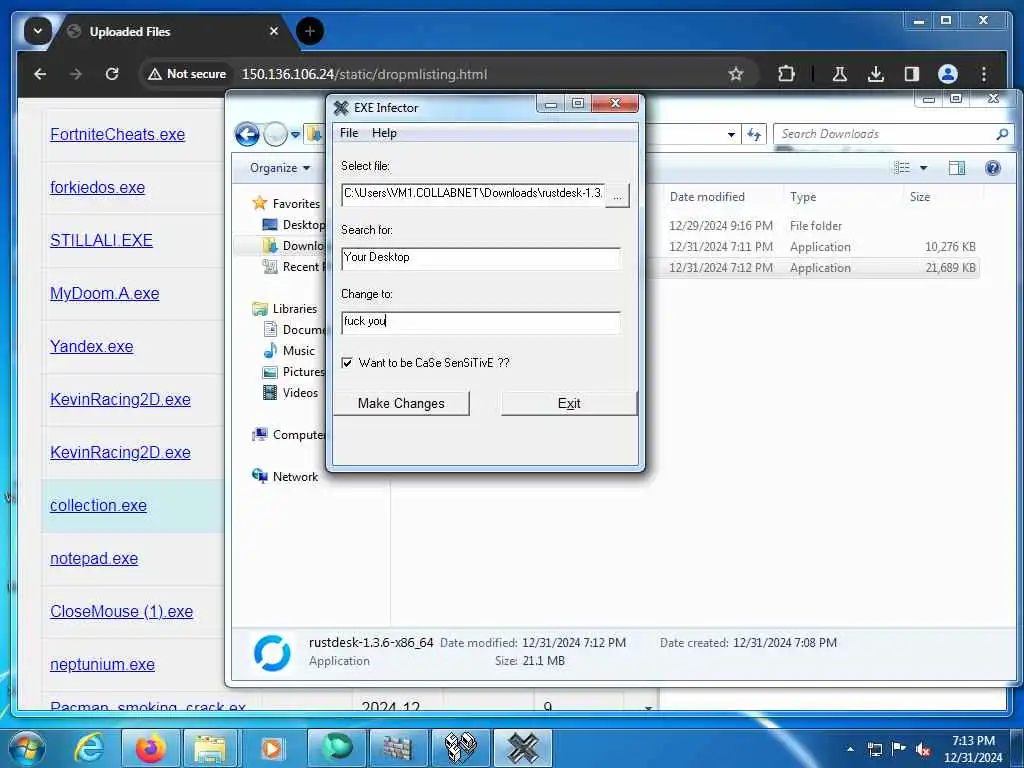Select Music library in navigation pane
1024x768 pixels.
289,351
